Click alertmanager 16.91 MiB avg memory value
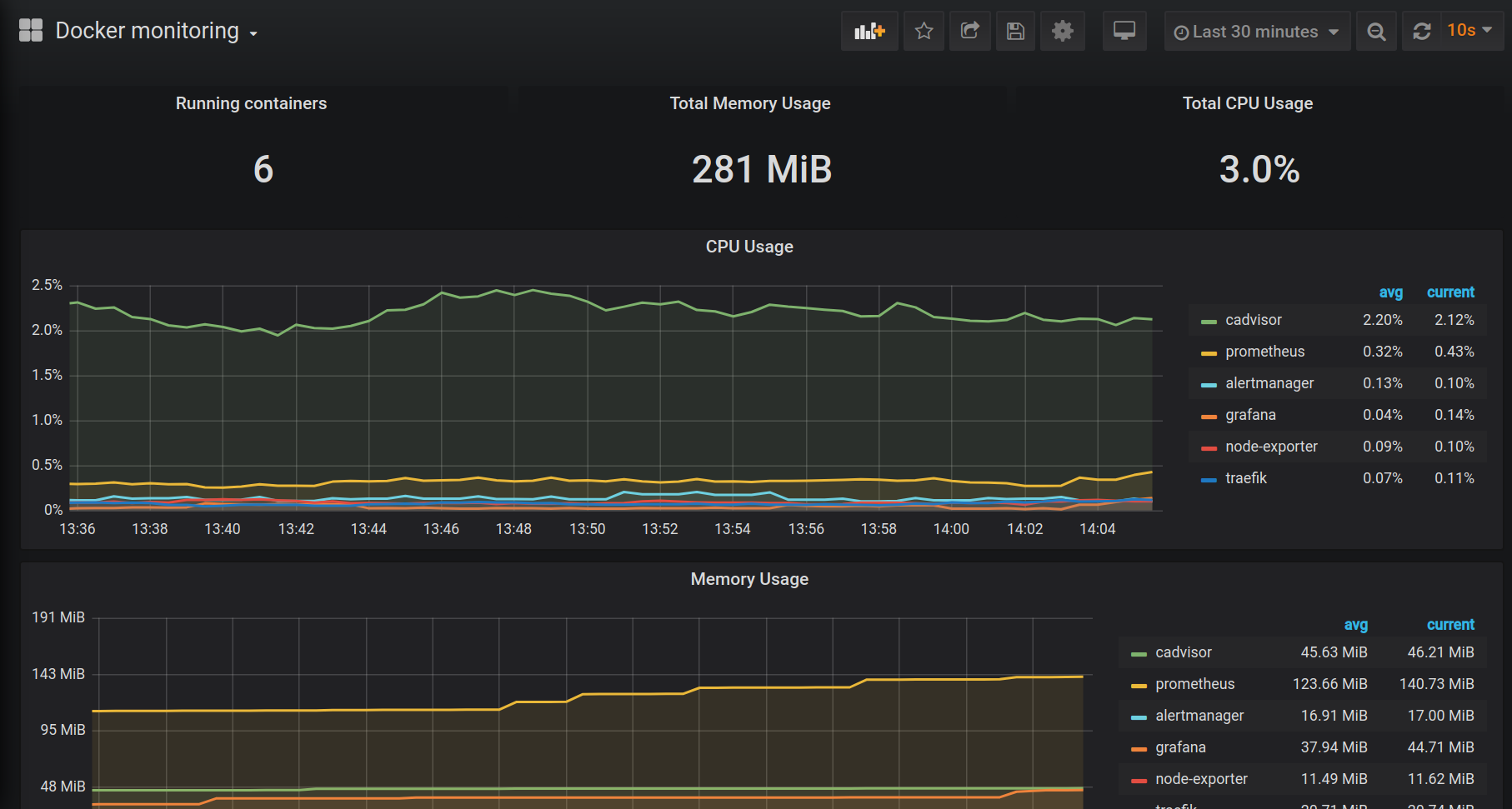 (x=1334, y=716)
